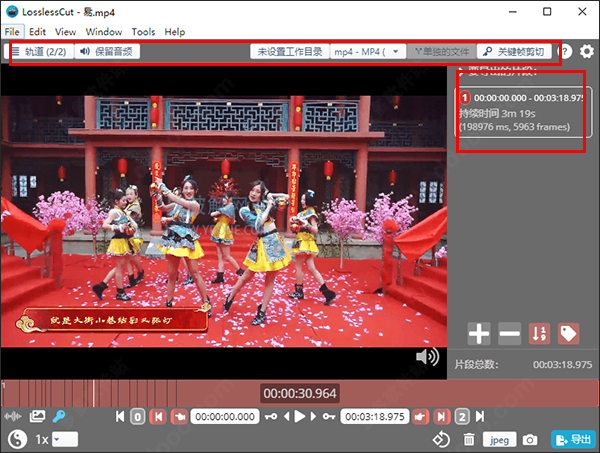Toggle the keyframes display key icon
Viewport: 600px width, 453px height.
coord(59,416)
